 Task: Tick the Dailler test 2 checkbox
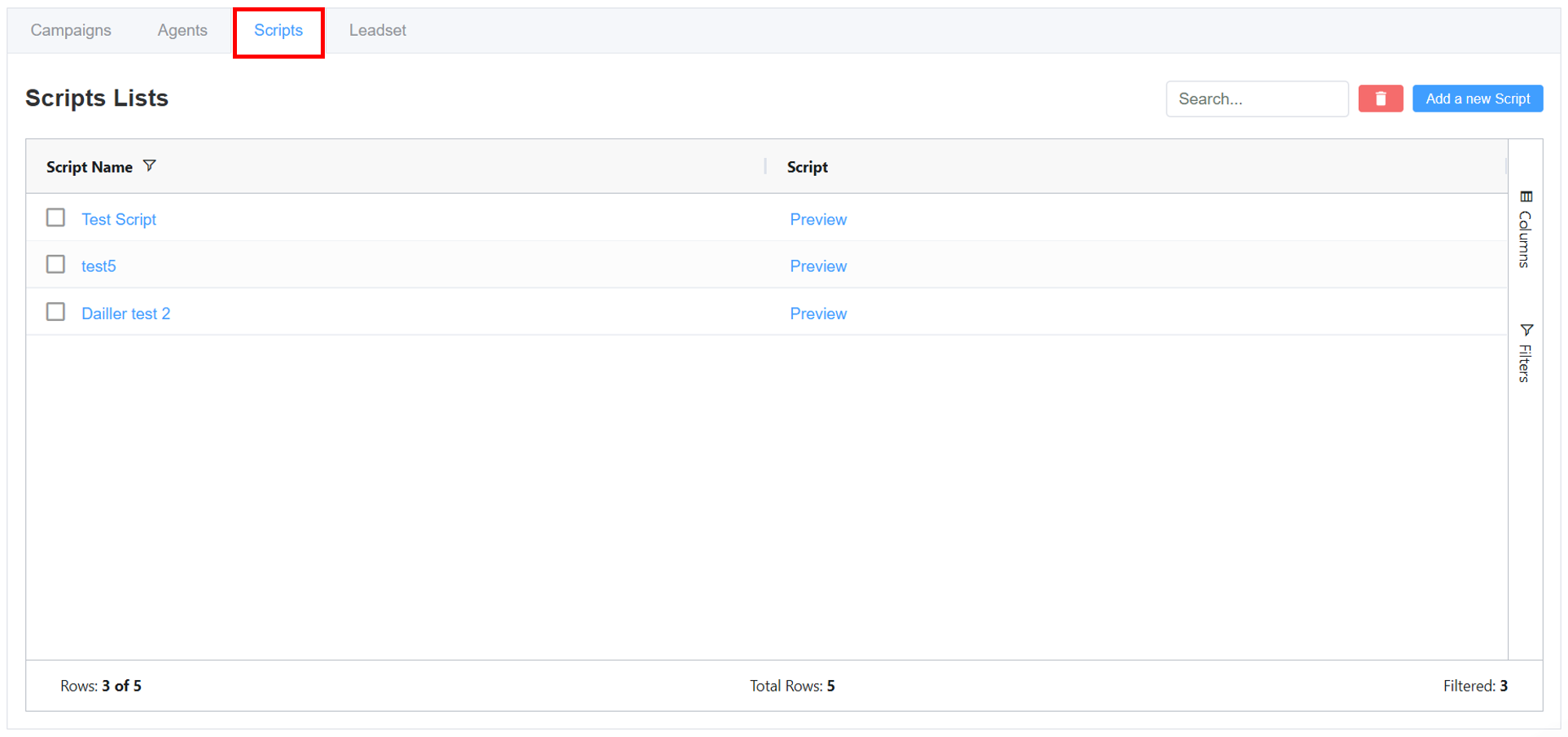coord(55,312)
